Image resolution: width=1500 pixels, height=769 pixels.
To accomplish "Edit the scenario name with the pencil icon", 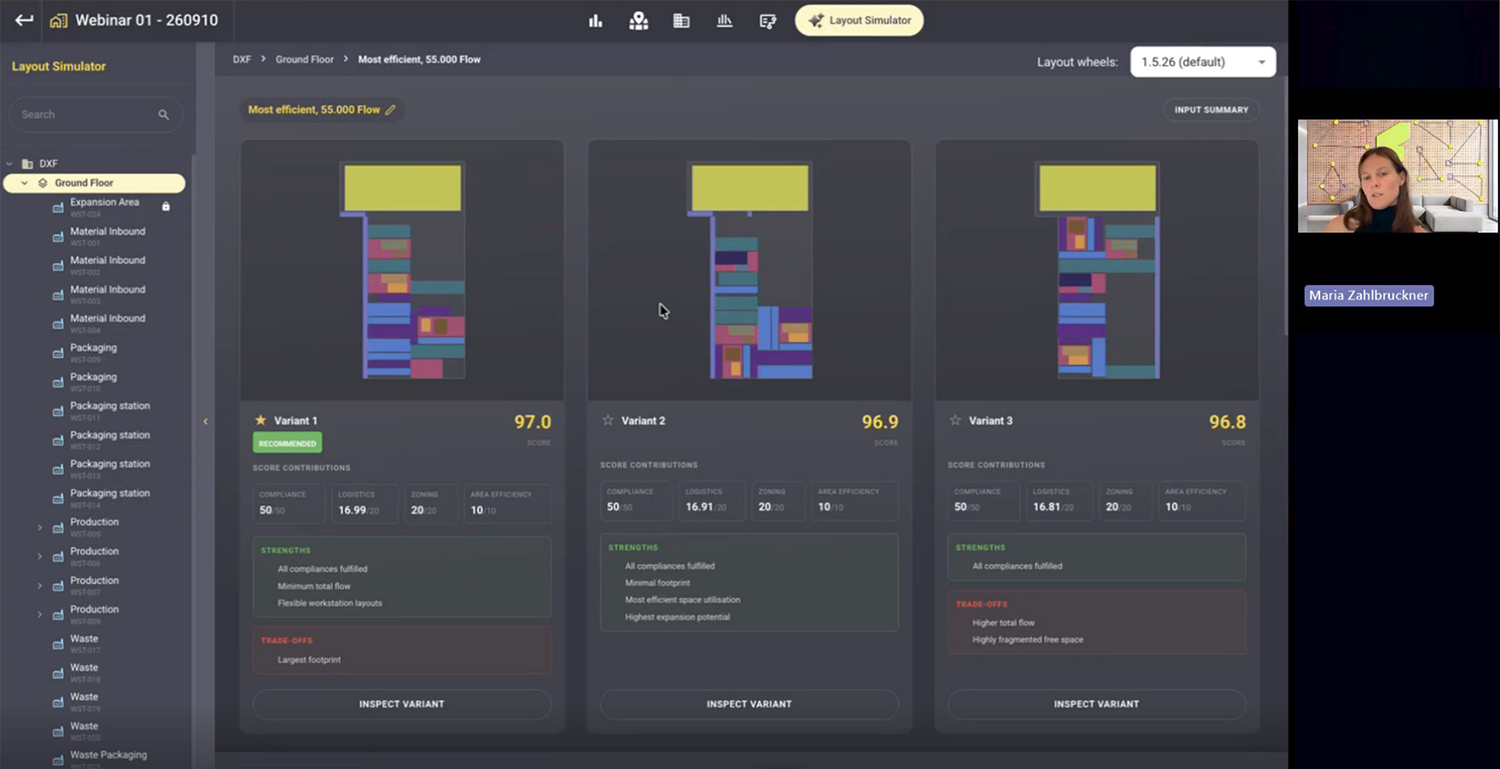I will (x=391, y=110).
